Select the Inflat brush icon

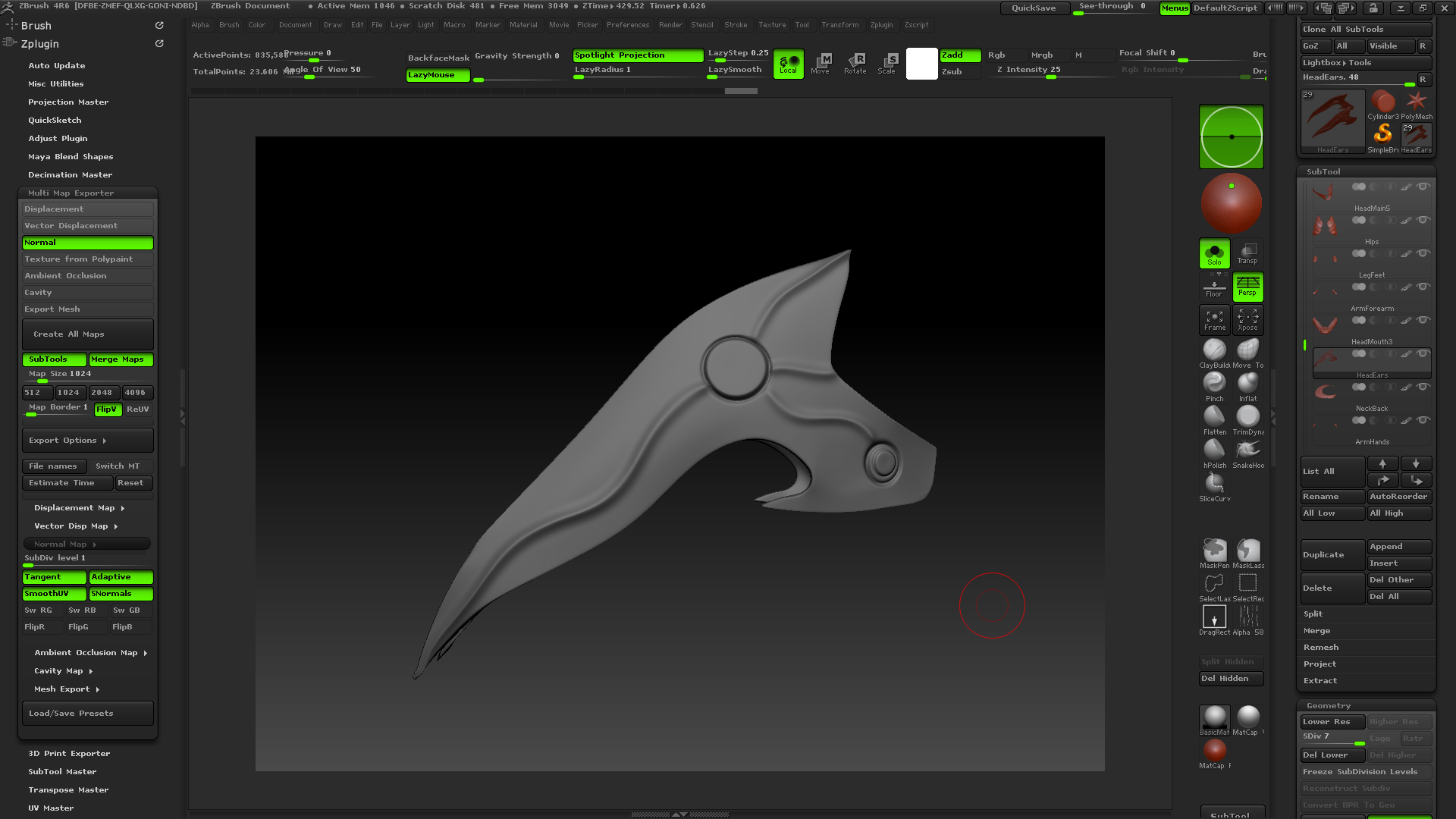1247,383
